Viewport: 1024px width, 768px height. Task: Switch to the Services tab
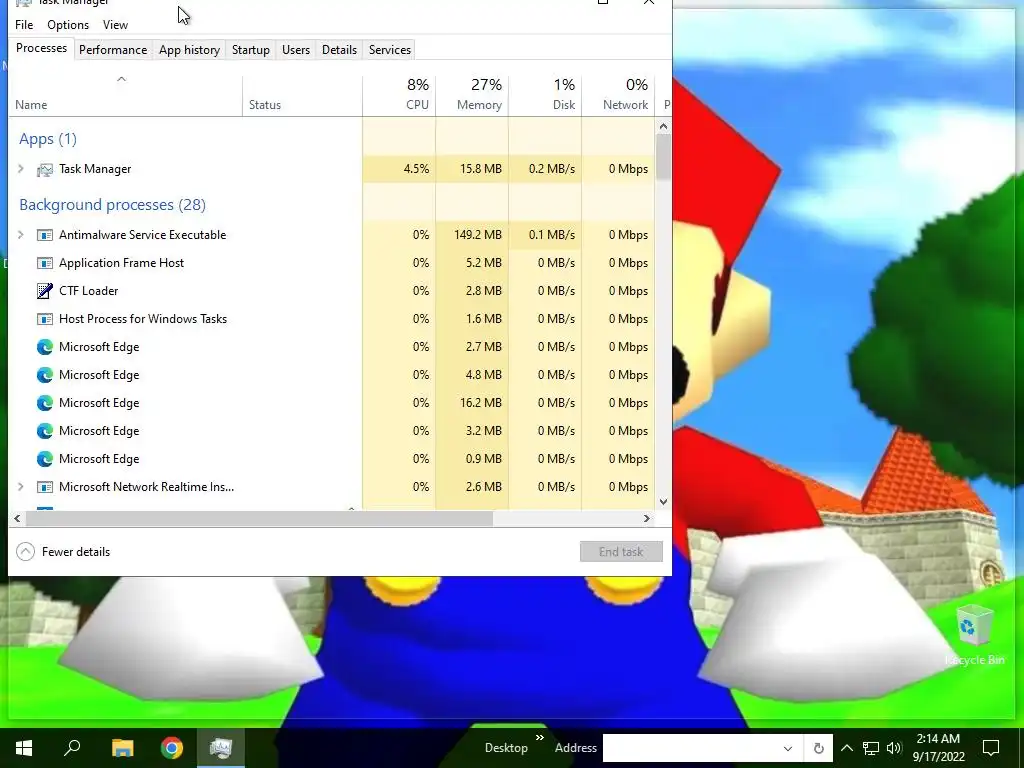pyautogui.click(x=390, y=50)
